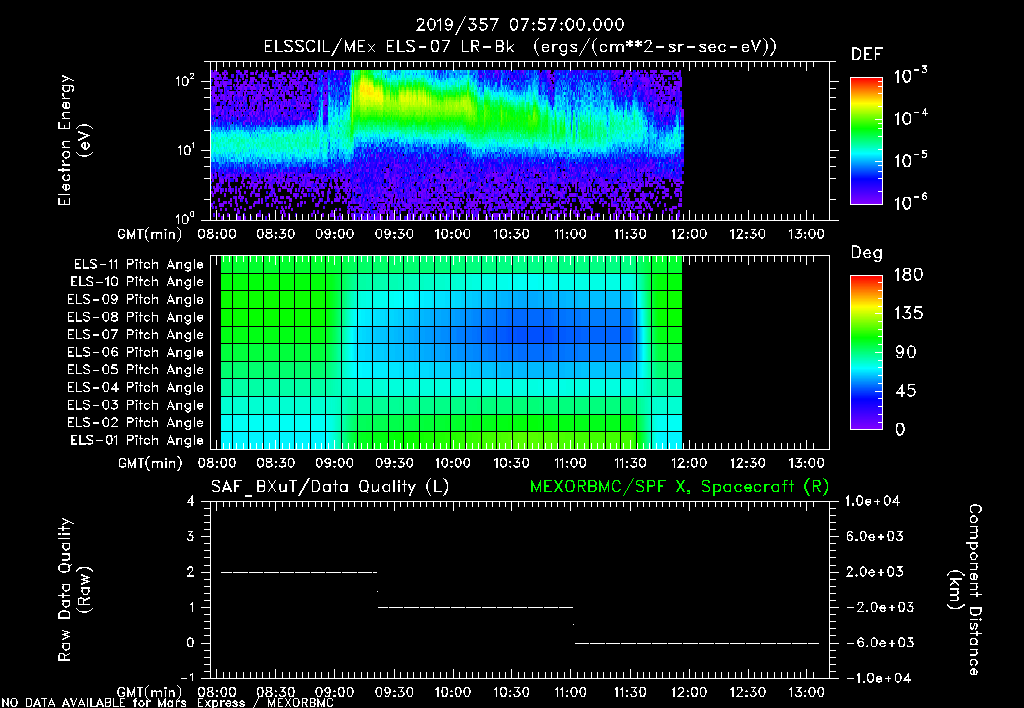Click the green 'MEXORBMC/SPF X, Spacecraft (R)' title
Viewport: 1024px width, 708px height.
pos(679,487)
